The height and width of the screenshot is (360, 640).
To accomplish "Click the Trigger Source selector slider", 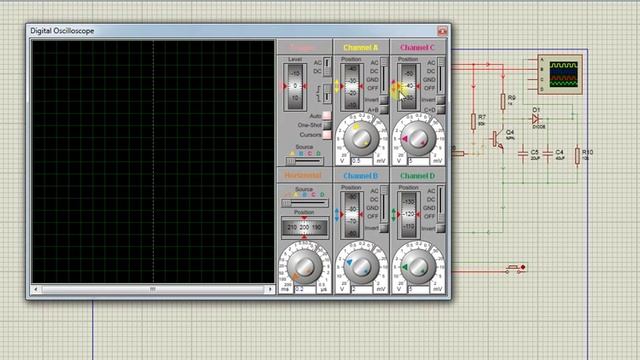I will 304,161.
